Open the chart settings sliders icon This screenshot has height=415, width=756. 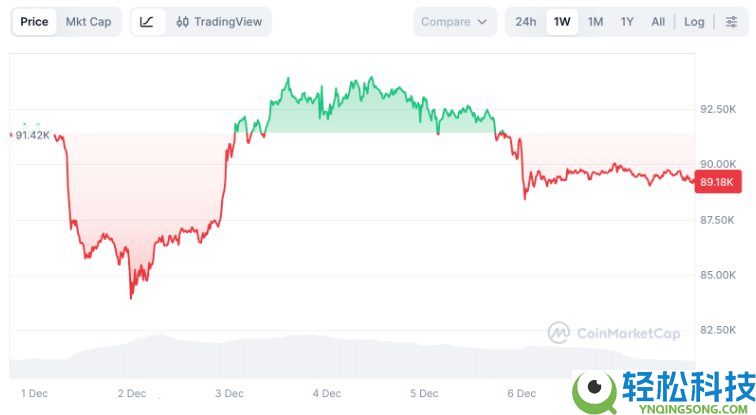coord(731,22)
